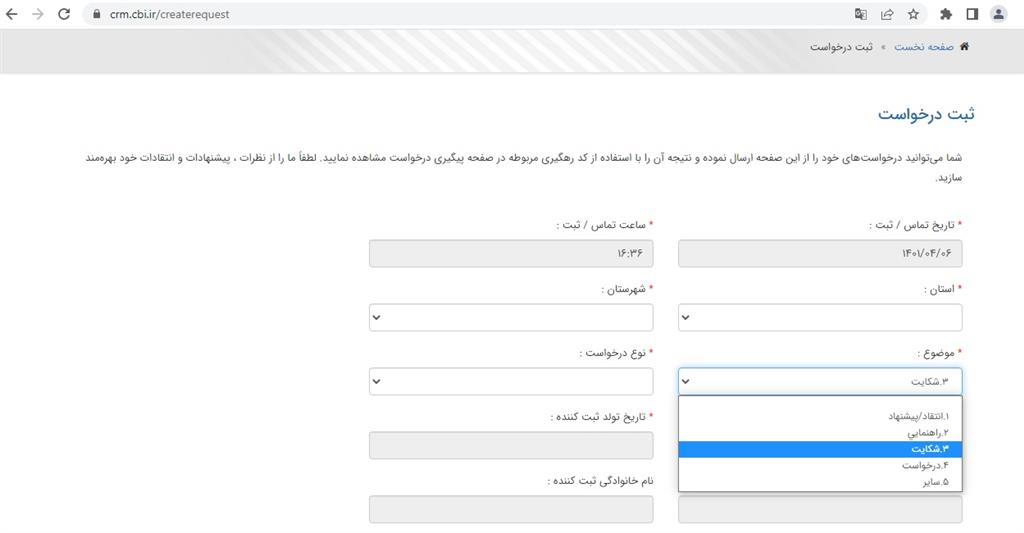Viewport: 1024px width, 533px height.
Task: Bookmark this page with the star icon
Action: pyautogui.click(x=913, y=14)
